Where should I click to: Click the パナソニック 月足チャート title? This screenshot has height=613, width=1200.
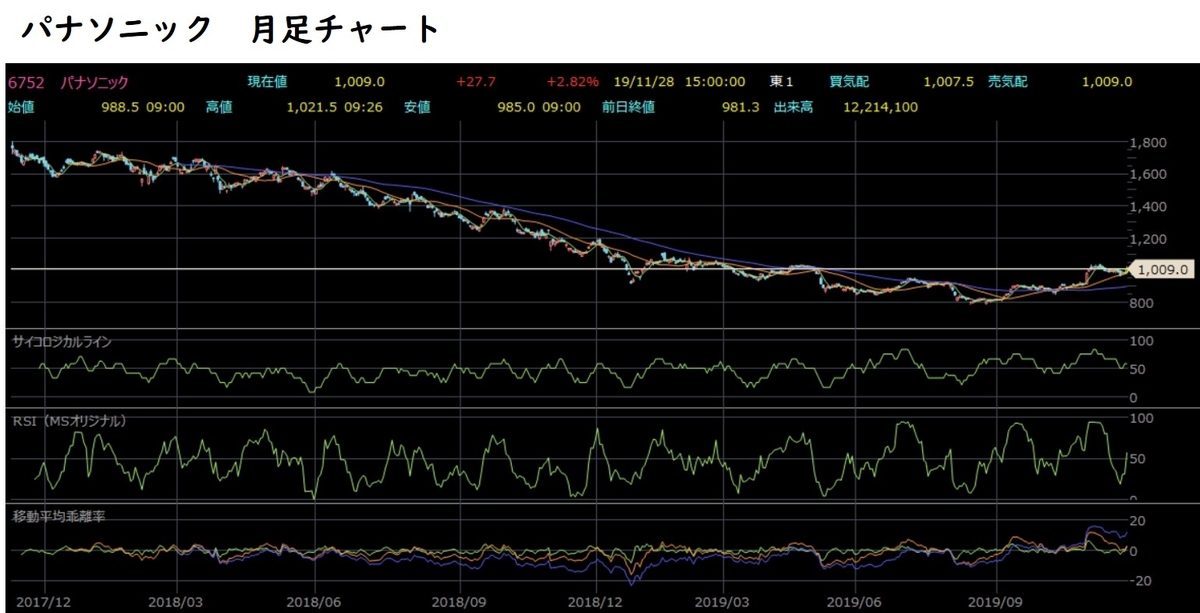pos(232,31)
